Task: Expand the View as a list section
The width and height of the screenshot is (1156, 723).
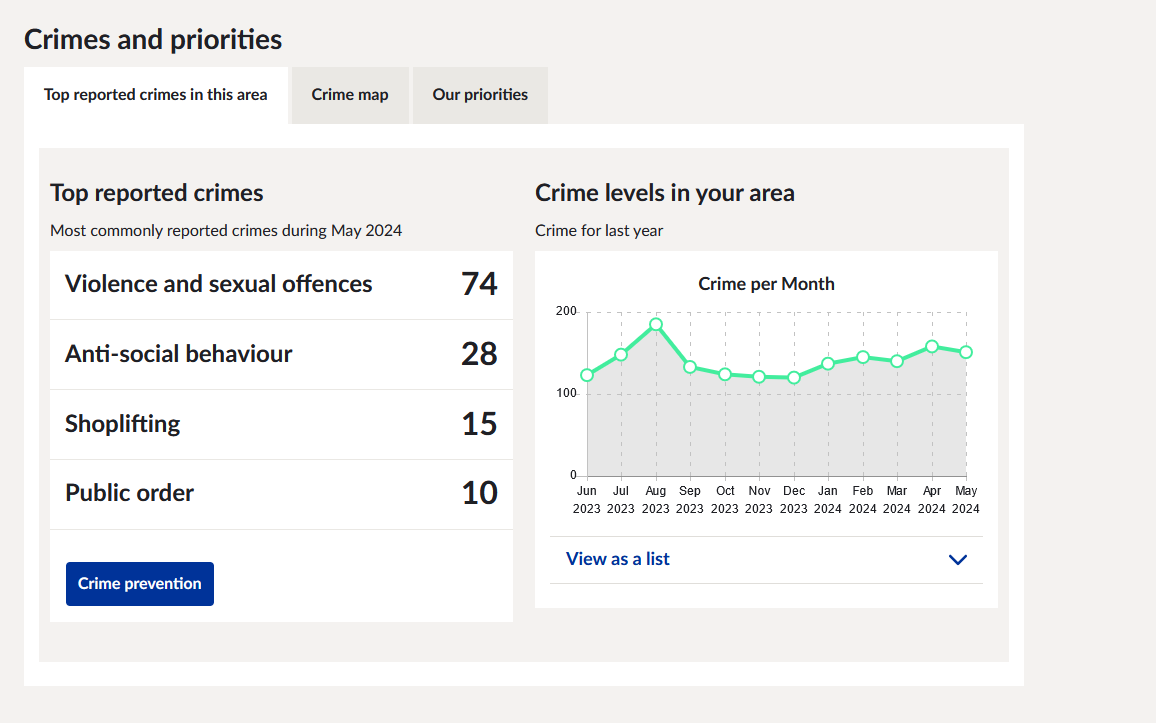Action: point(766,560)
